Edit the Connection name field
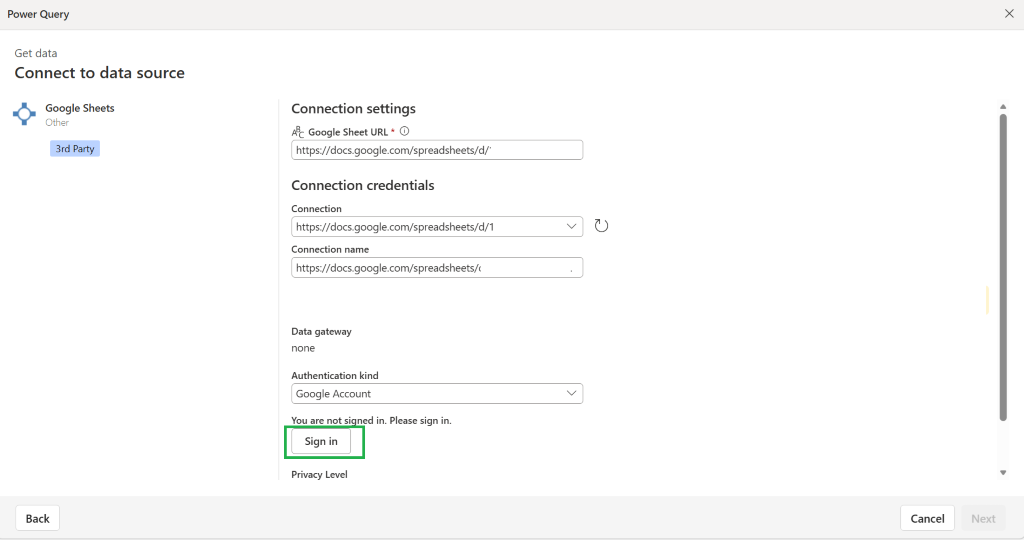This screenshot has width=1024, height=540. (x=437, y=268)
